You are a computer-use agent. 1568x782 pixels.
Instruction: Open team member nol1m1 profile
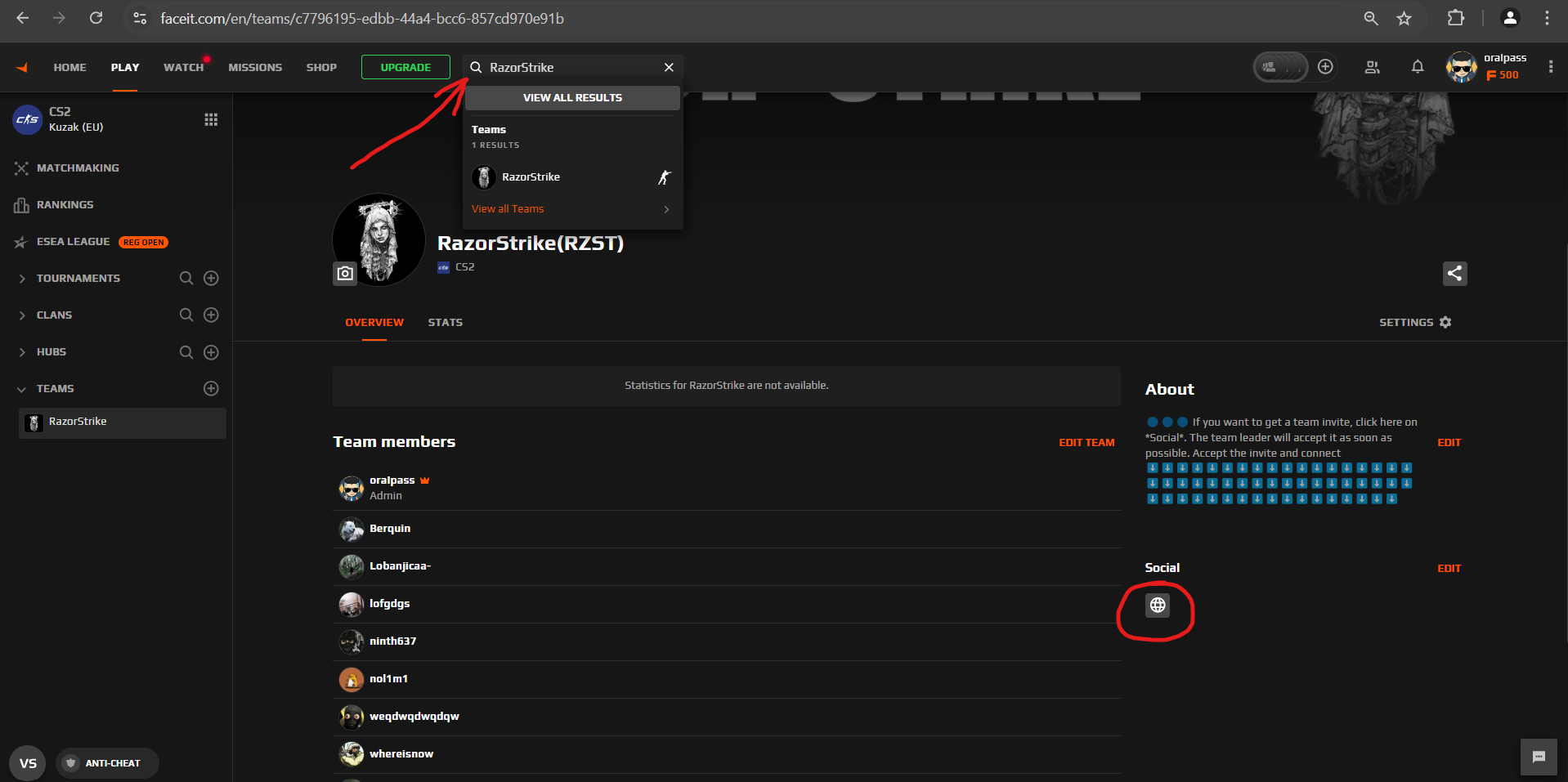pyautogui.click(x=388, y=679)
